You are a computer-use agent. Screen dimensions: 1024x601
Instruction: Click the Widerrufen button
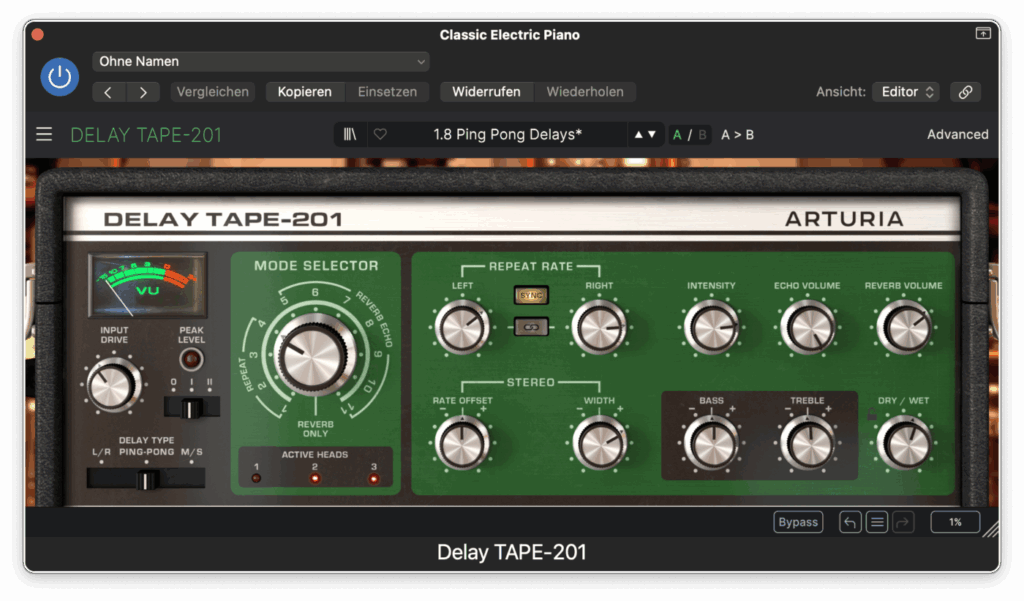tap(486, 92)
